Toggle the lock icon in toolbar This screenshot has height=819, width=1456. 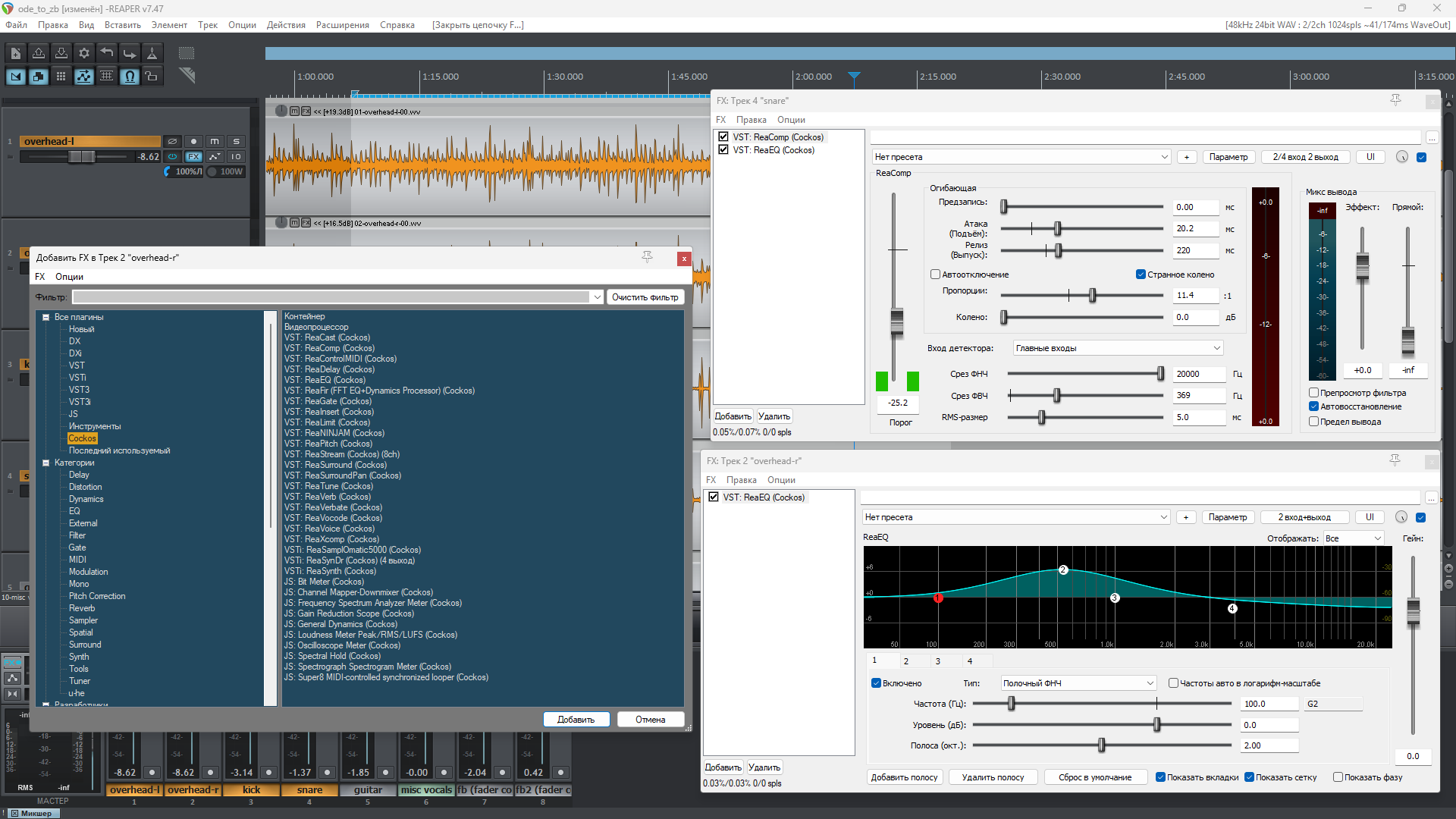tap(152, 76)
